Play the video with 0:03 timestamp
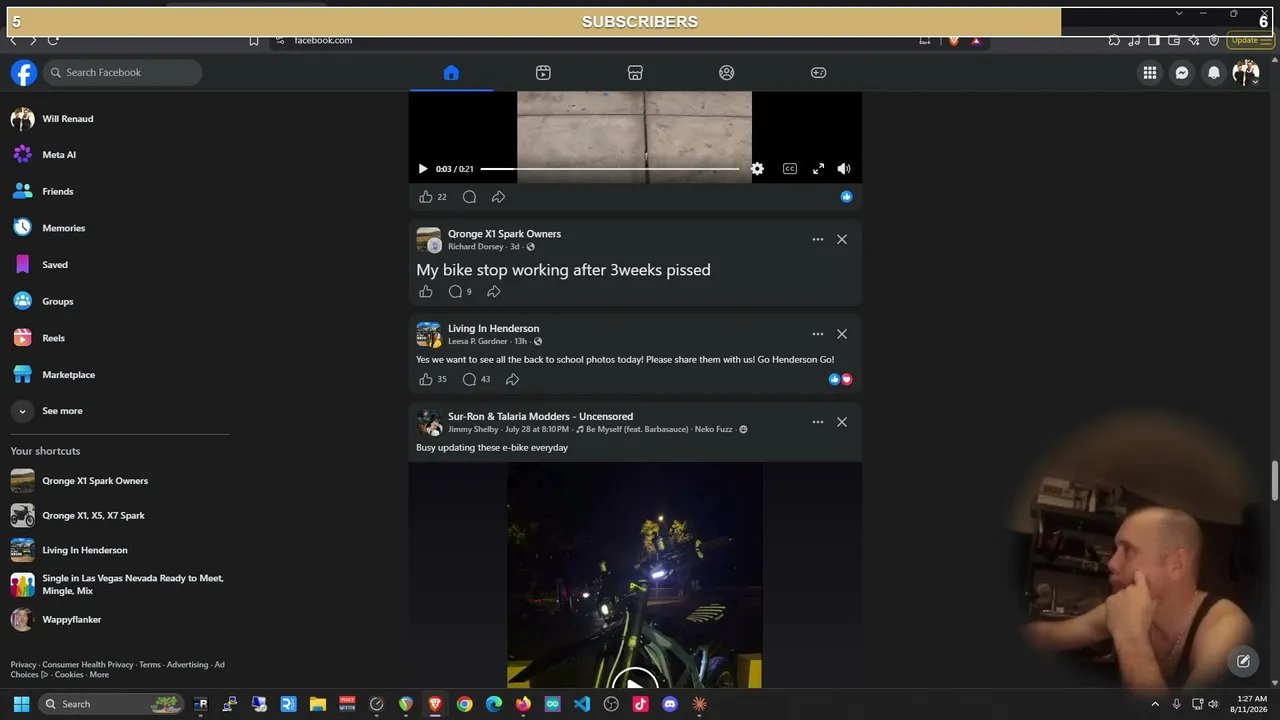Viewport: 1280px width, 720px height. click(422, 169)
